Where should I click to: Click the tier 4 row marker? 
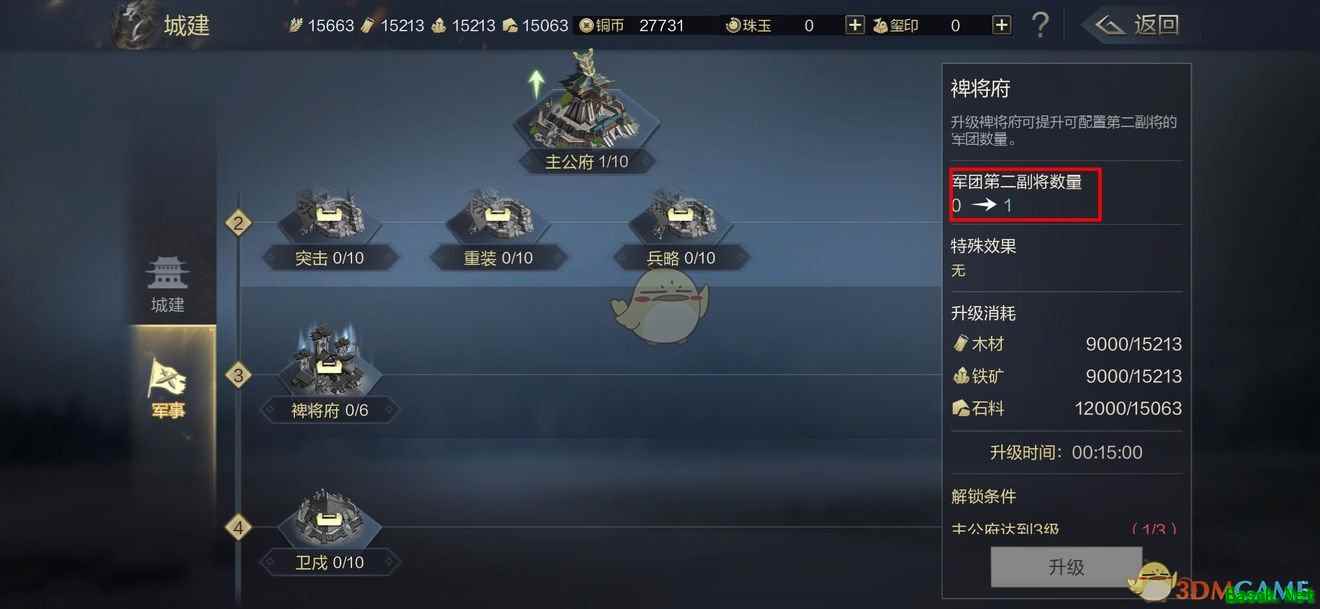coord(238,527)
